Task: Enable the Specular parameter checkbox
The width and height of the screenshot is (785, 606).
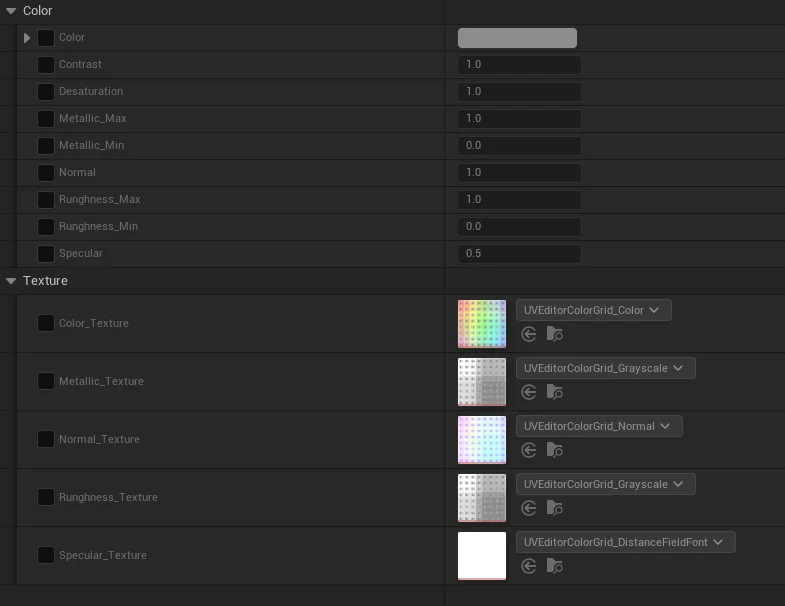Action: point(46,254)
